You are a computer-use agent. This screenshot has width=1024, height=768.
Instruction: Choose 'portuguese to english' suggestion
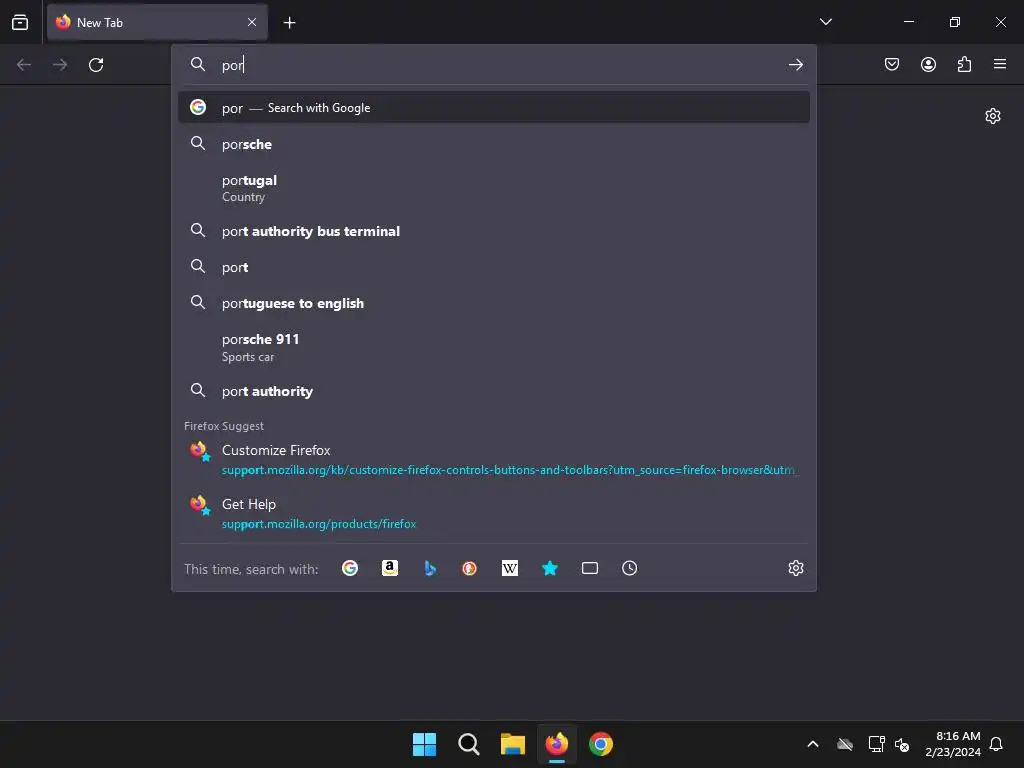click(494, 303)
